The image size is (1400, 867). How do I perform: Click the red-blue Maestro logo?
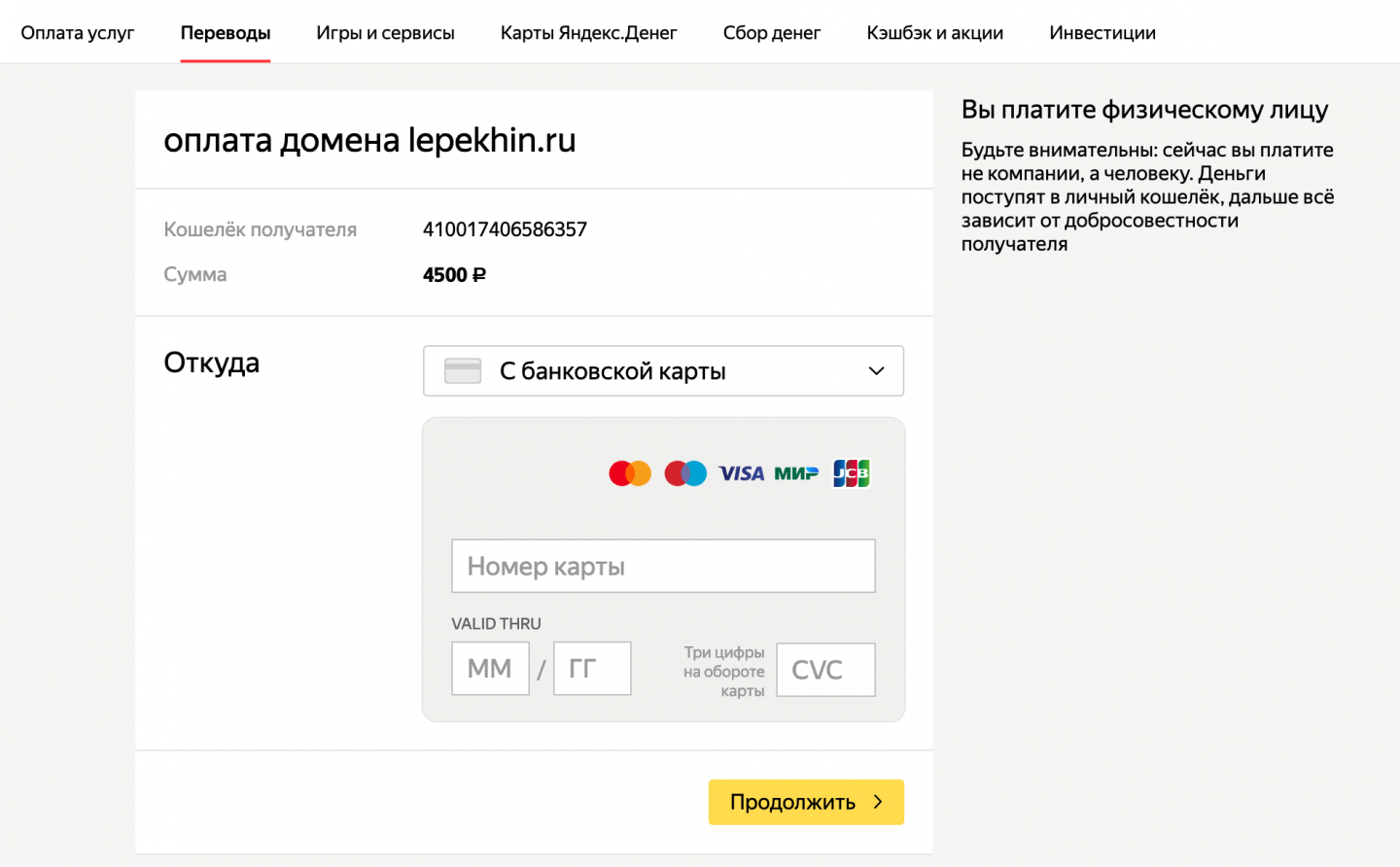(685, 473)
